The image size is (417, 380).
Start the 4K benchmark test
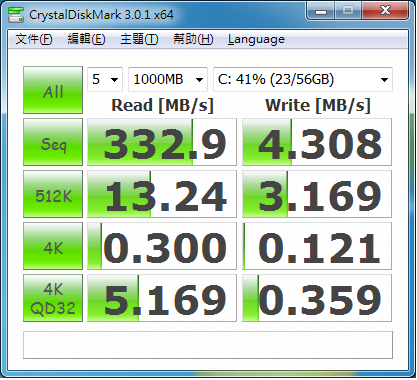point(53,246)
